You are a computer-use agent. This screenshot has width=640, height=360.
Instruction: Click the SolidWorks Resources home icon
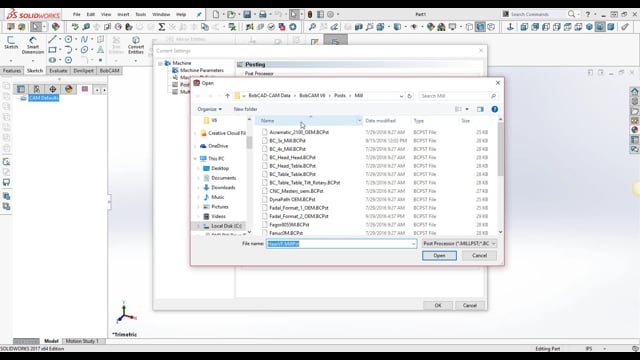click(x=634, y=91)
